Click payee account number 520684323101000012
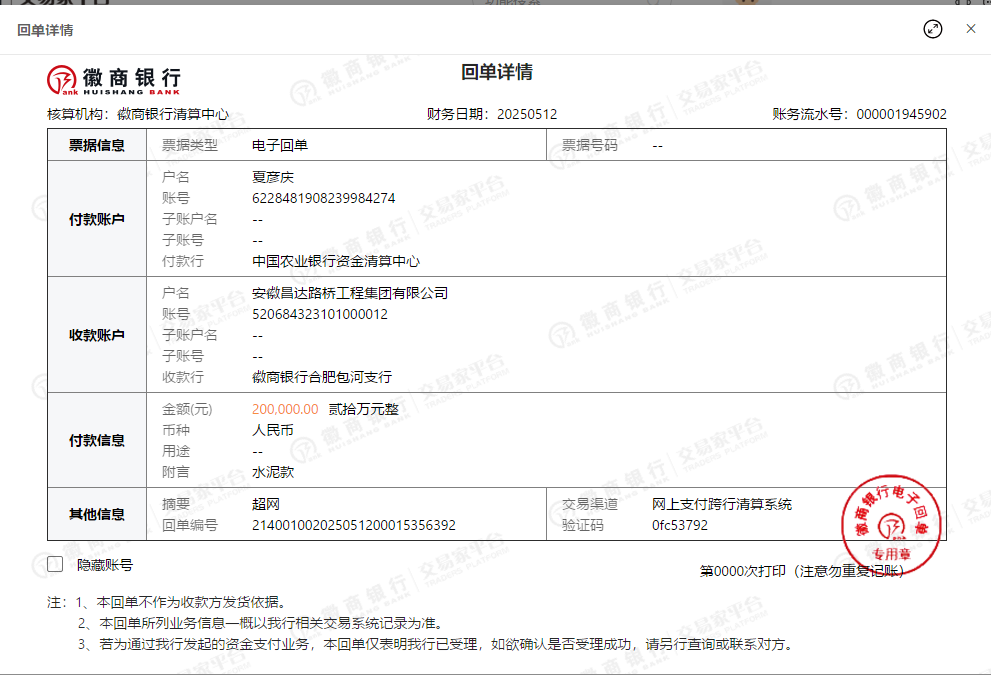 coord(319,314)
